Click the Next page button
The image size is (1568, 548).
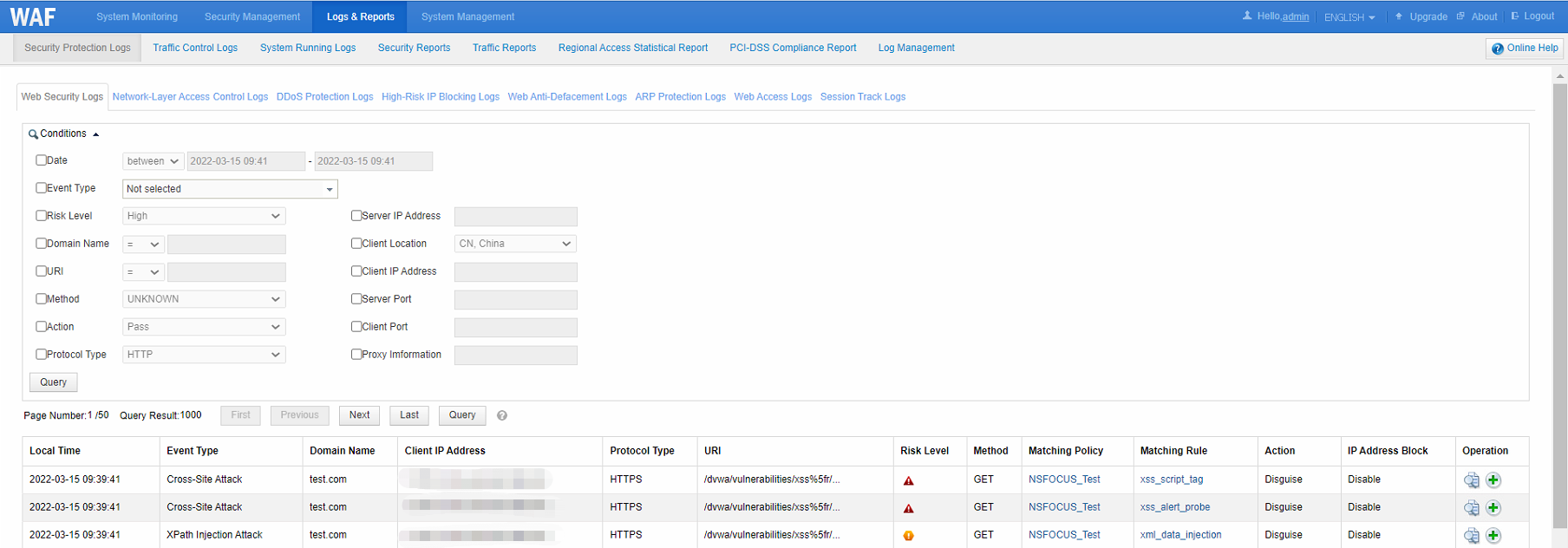coord(359,415)
